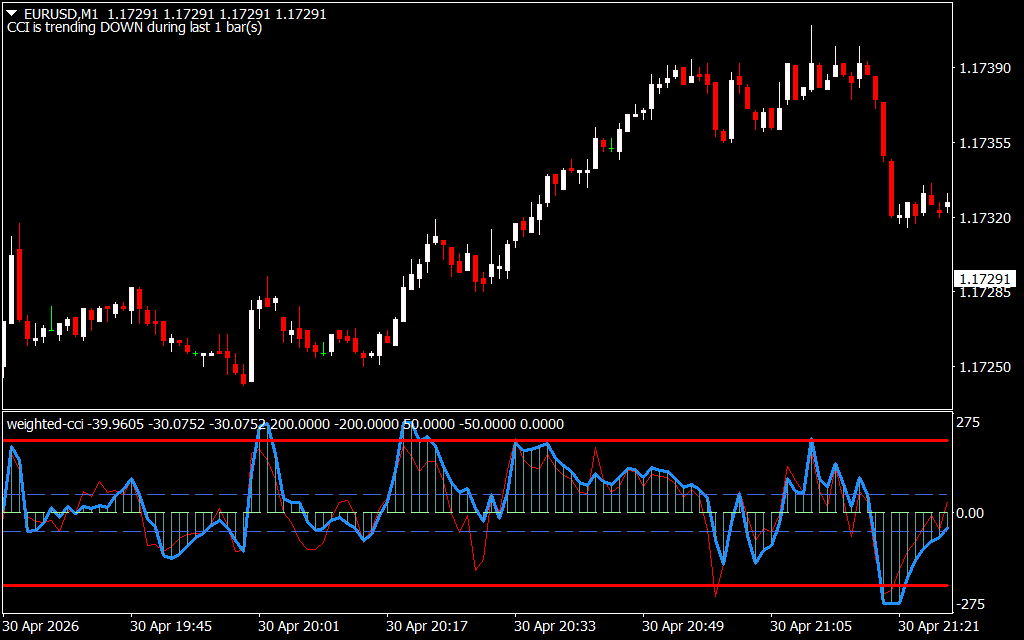The width and height of the screenshot is (1024, 640).
Task: Select the 1.17390 price scale level
Action: (985, 68)
